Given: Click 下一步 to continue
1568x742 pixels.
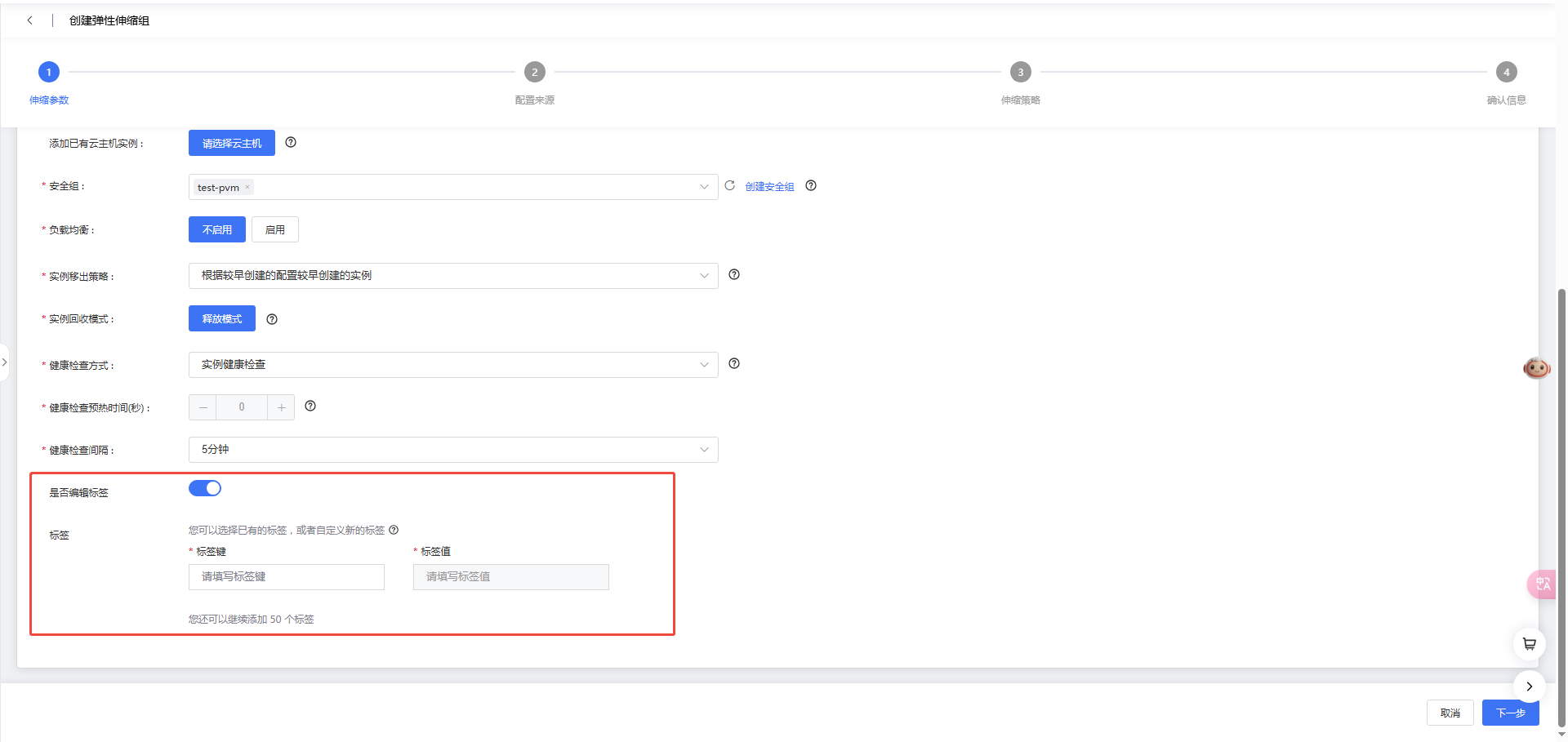Looking at the screenshot, I should pyautogui.click(x=1511, y=713).
